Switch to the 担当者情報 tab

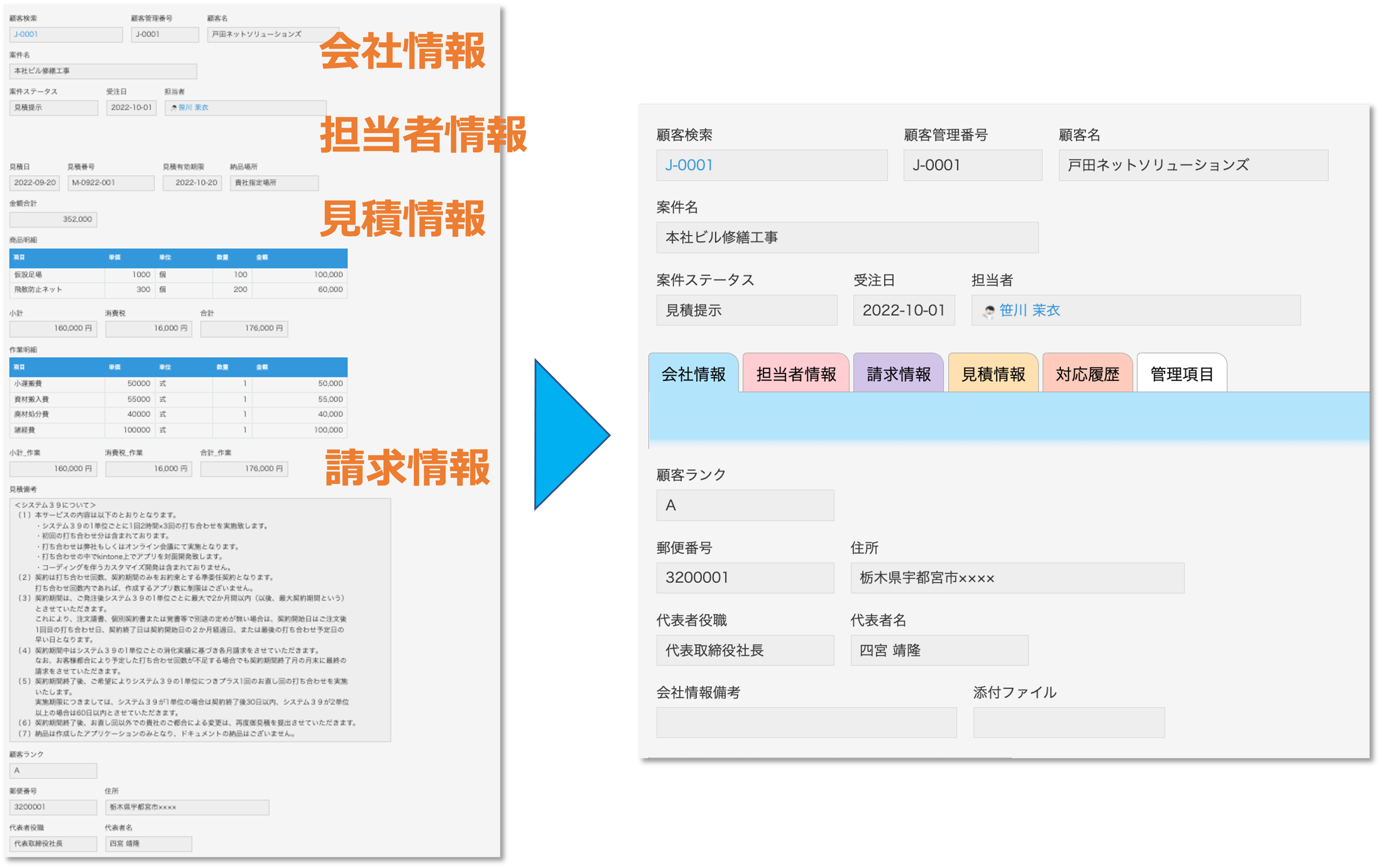coord(796,374)
